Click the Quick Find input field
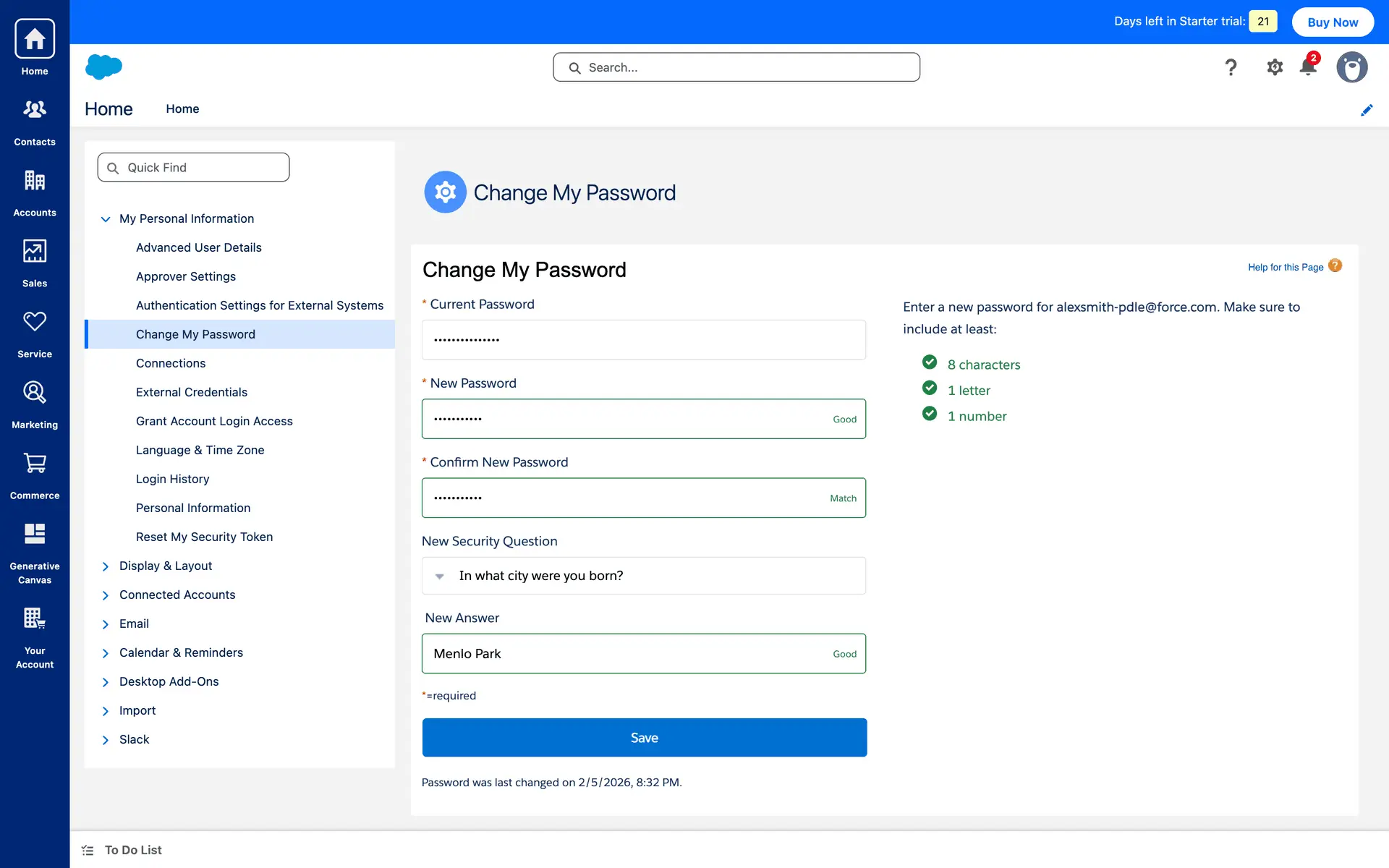 tap(194, 167)
